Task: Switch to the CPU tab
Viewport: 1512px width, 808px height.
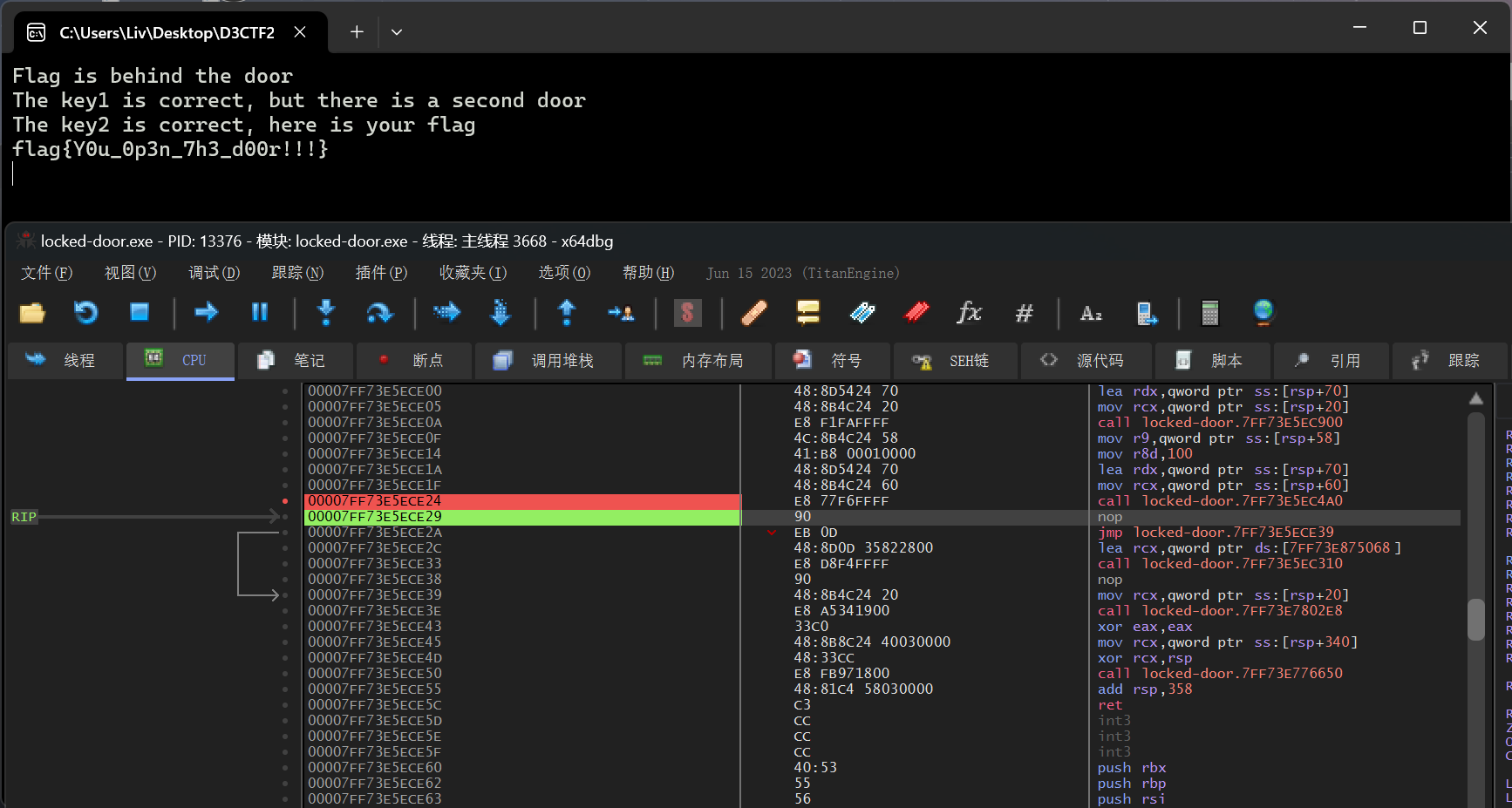Action: coord(180,361)
